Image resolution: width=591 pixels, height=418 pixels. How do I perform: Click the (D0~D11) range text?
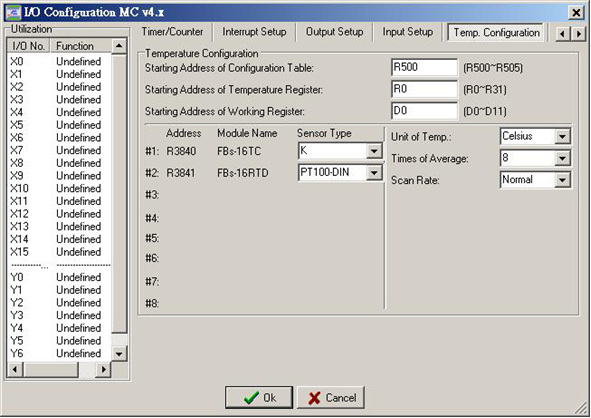[485, 112]
